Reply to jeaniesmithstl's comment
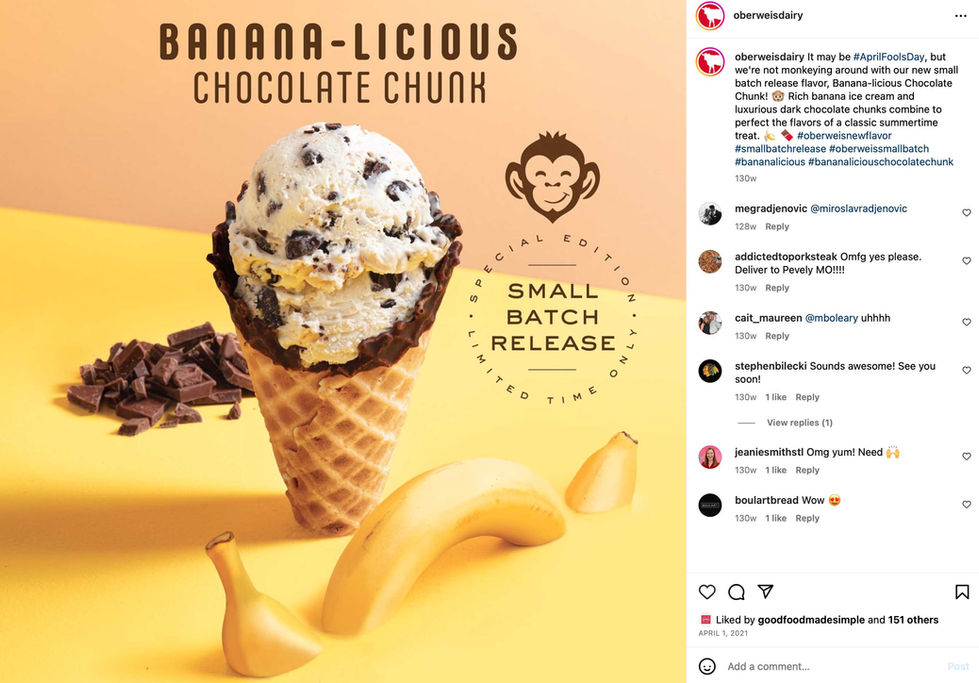Viewport: 979px width, 683px height. (x=807, y=470)
